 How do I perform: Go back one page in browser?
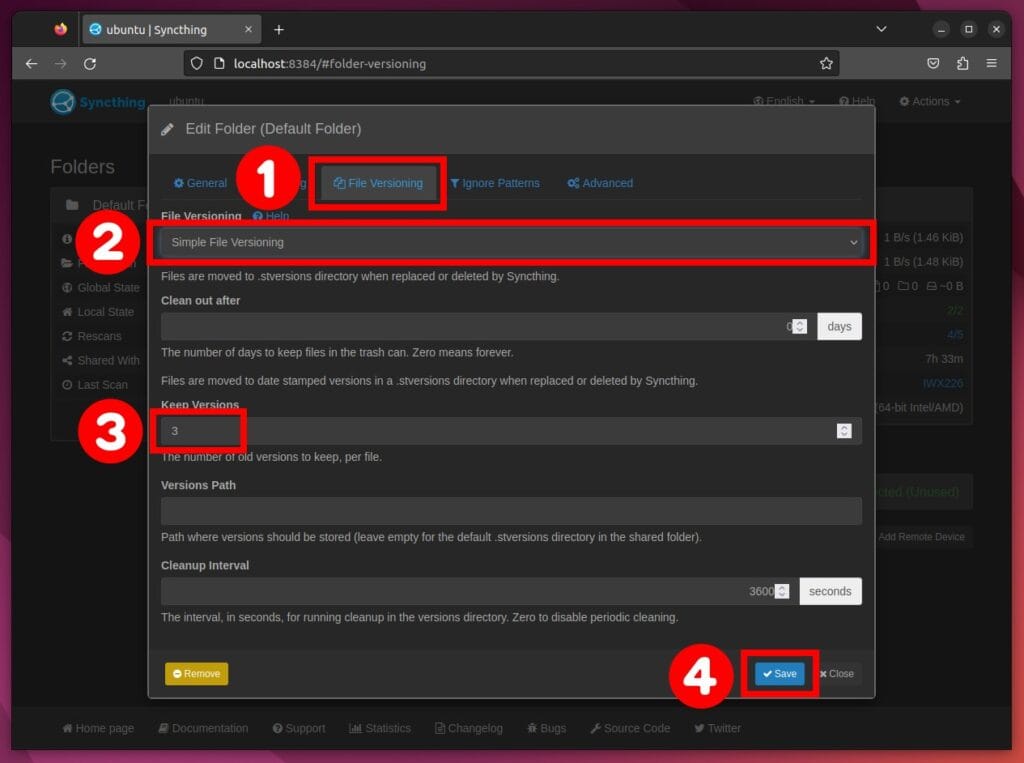(x=31, y=63)
